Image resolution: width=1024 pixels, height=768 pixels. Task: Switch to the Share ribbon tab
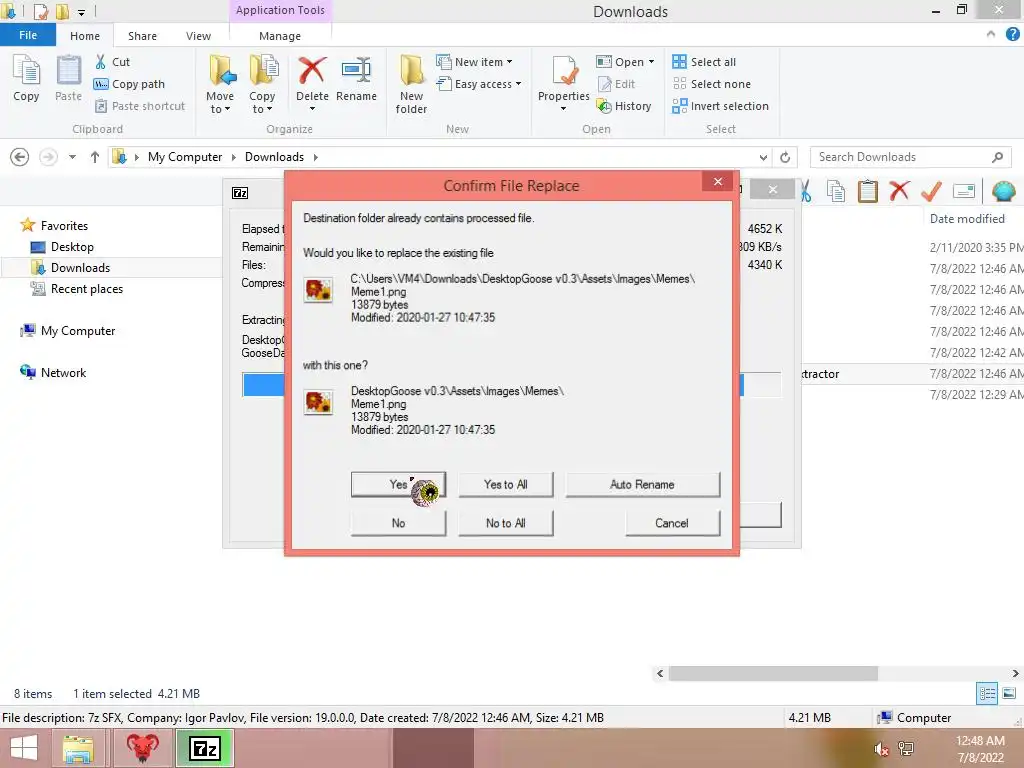click(x=142, y=36)
